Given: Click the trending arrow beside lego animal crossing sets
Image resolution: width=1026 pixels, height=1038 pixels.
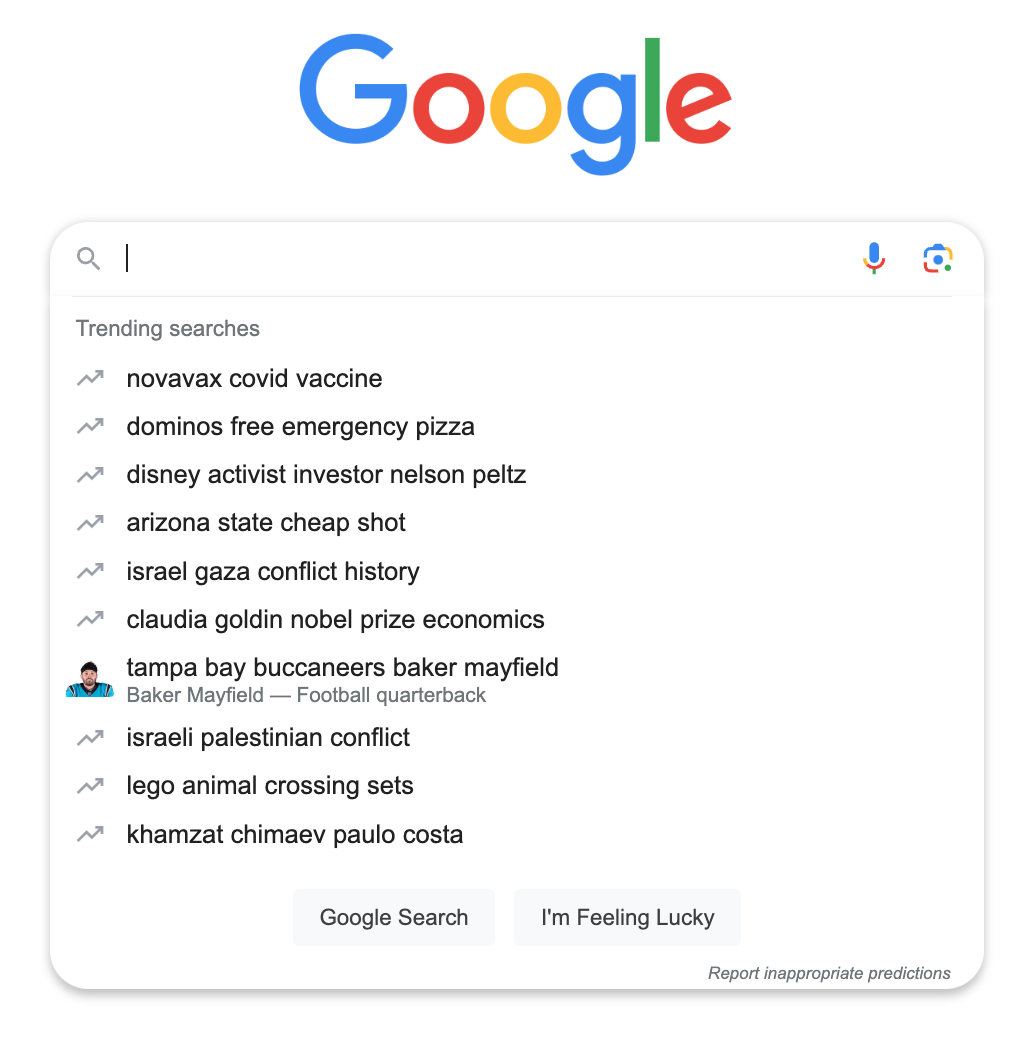Looking at the screenshot, I should click(x=90, y=786).
